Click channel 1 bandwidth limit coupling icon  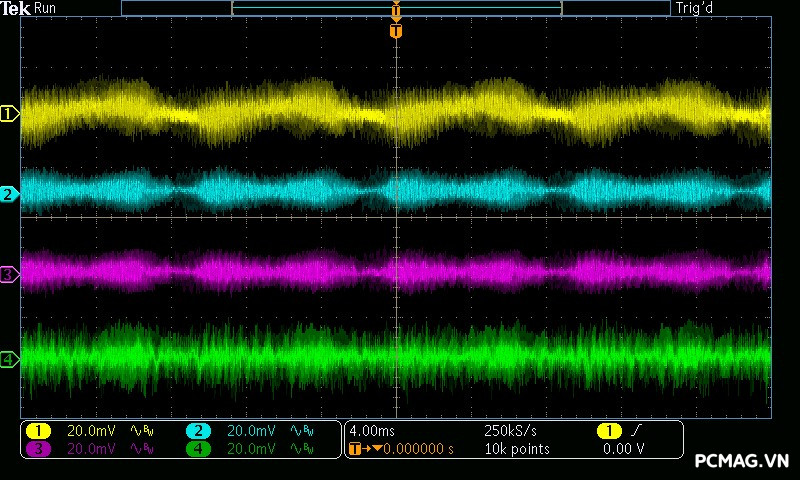(140, 431)
